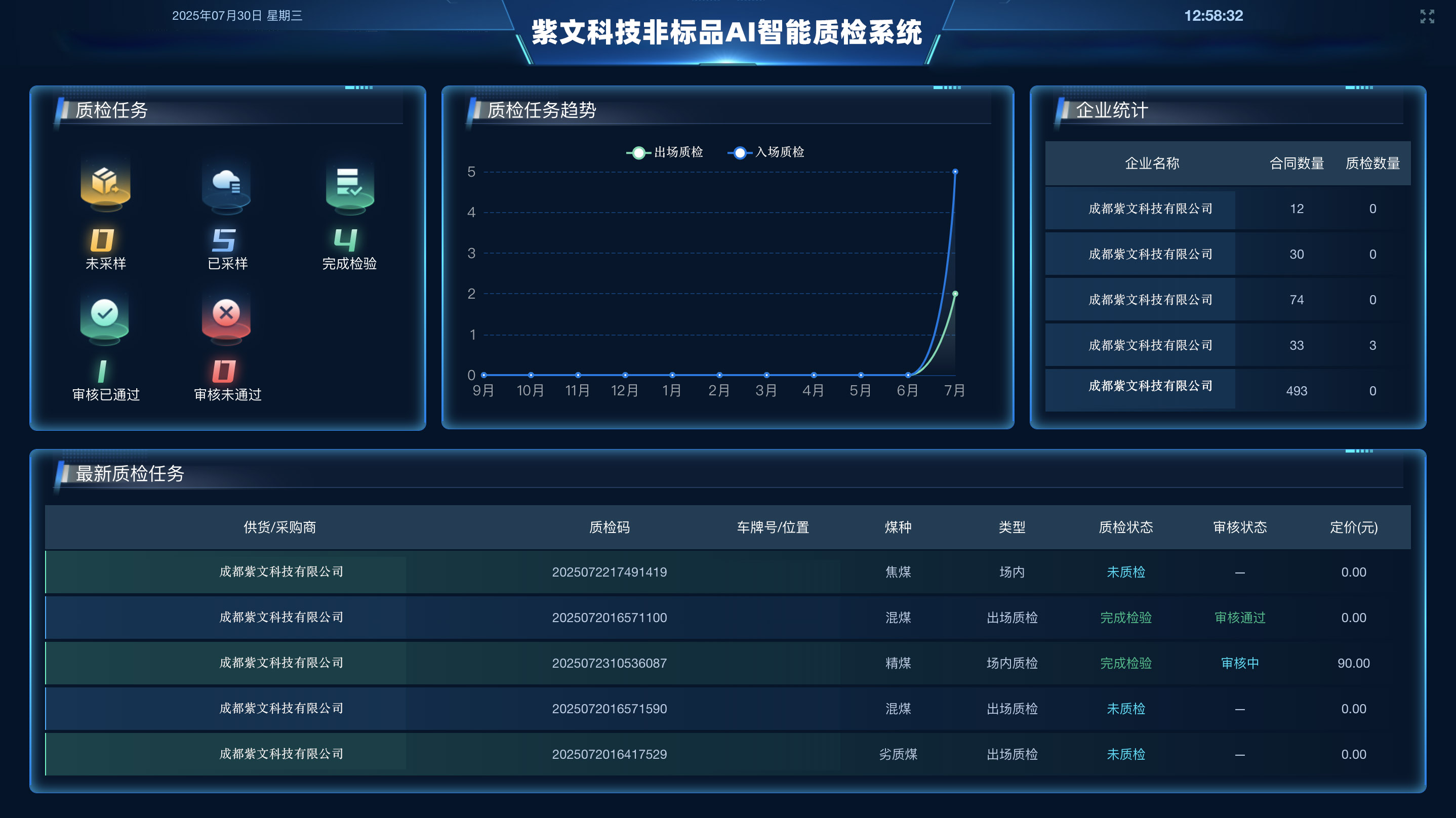1456x818 pixels.
Task: Click the 精煤 coal type cell
Action: 898,663
